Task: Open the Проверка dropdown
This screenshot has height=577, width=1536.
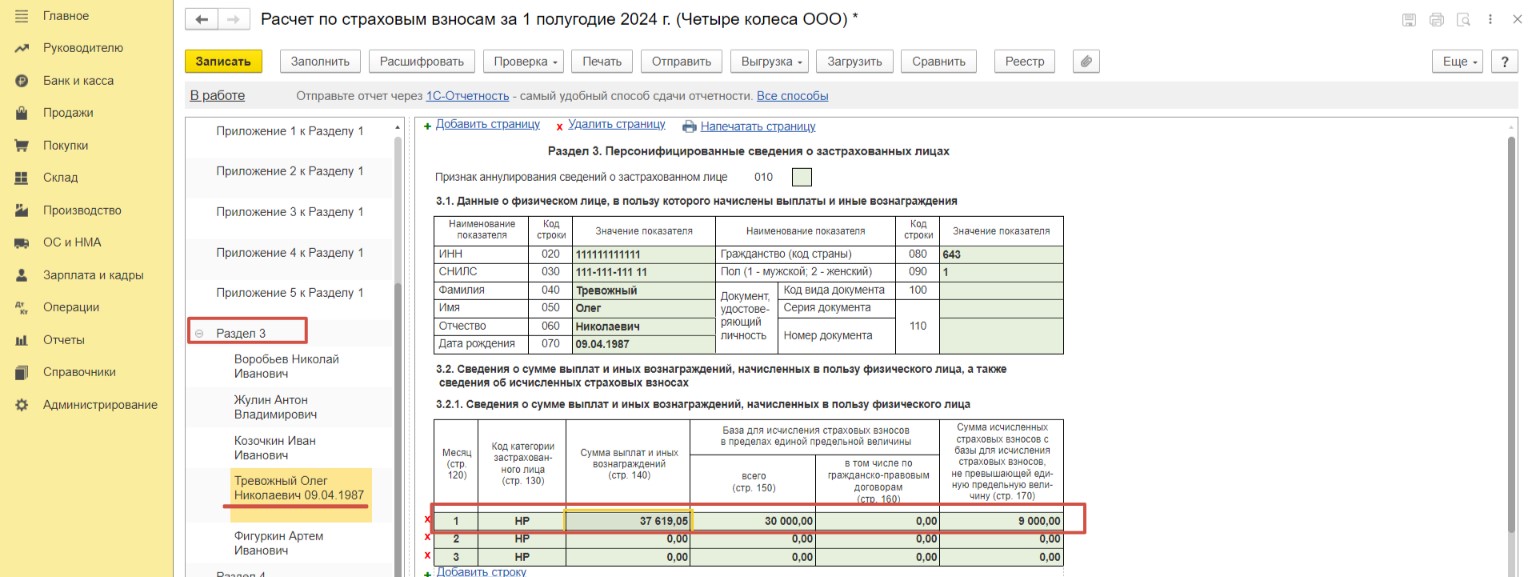Action: [x=524, y=61]
